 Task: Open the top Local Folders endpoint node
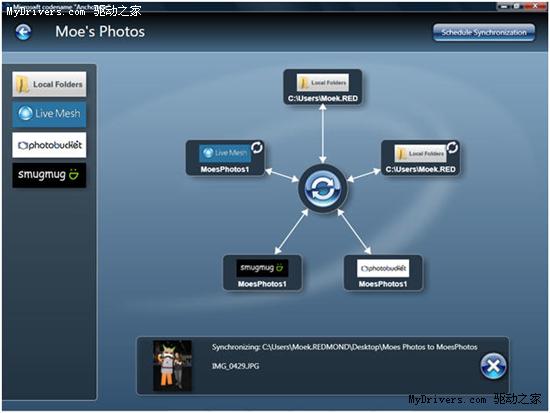click(x=323, y=87)
